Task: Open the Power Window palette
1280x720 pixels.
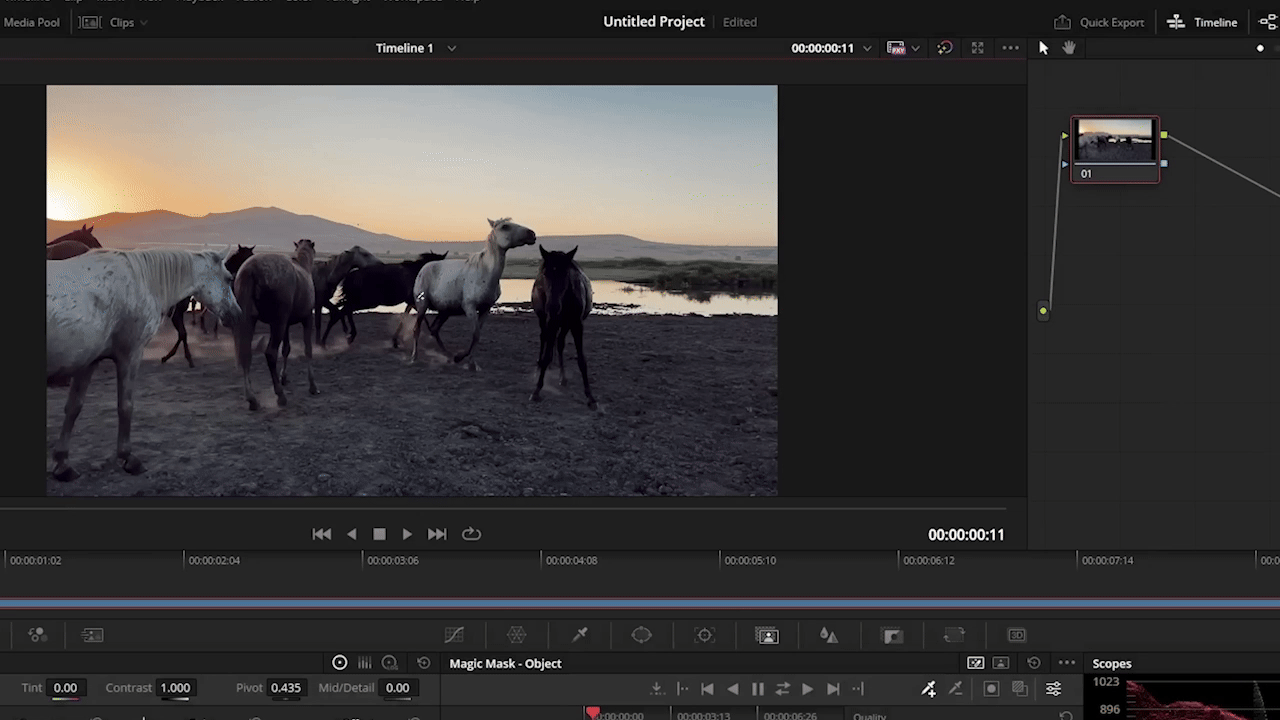Action: [x=642, y=635]
